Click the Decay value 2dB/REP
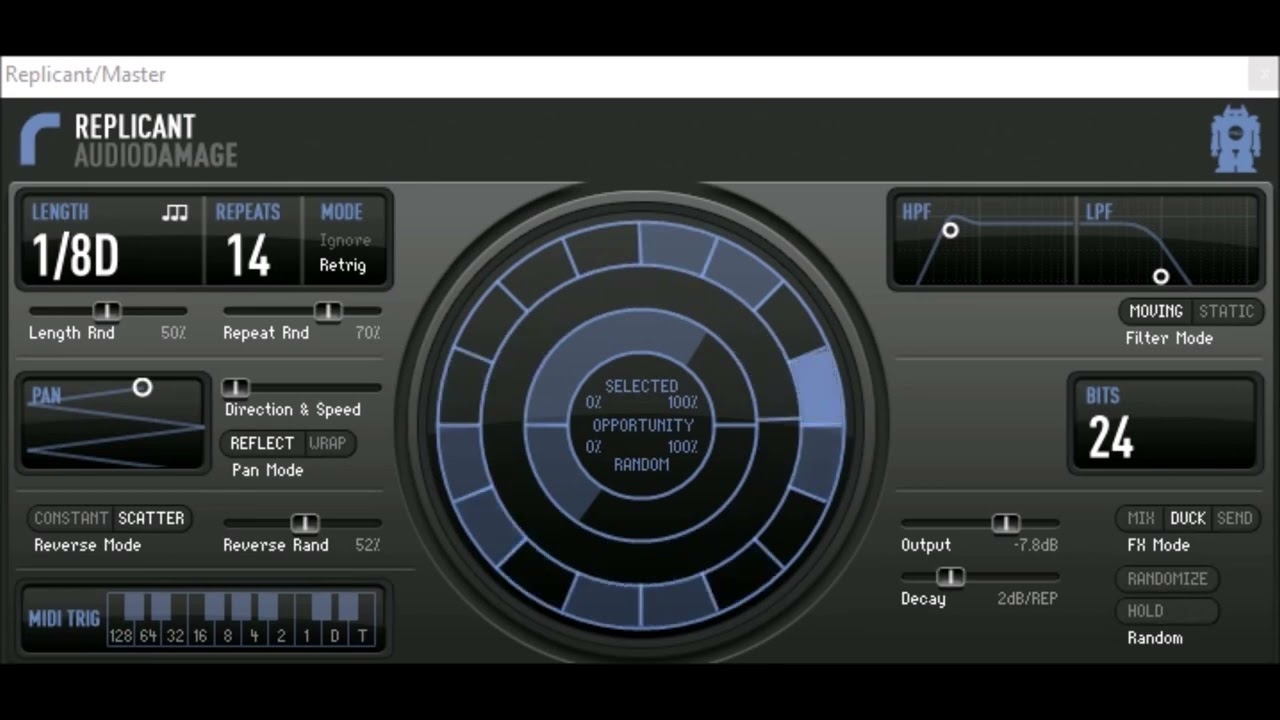Image resolution: width=1280 pixels, height=720 pixels. pos(1027,599)
